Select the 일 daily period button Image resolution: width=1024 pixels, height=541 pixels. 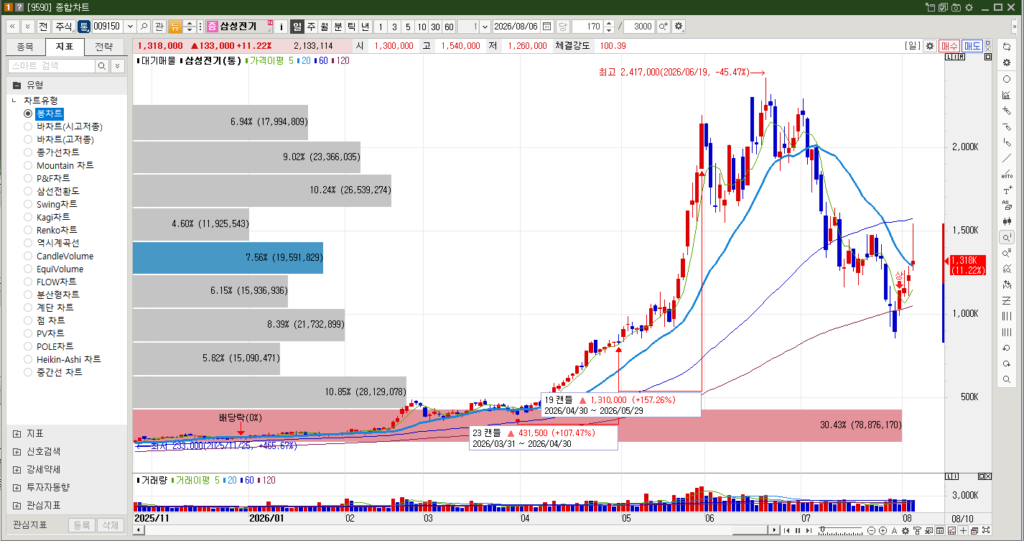(297, 27)
